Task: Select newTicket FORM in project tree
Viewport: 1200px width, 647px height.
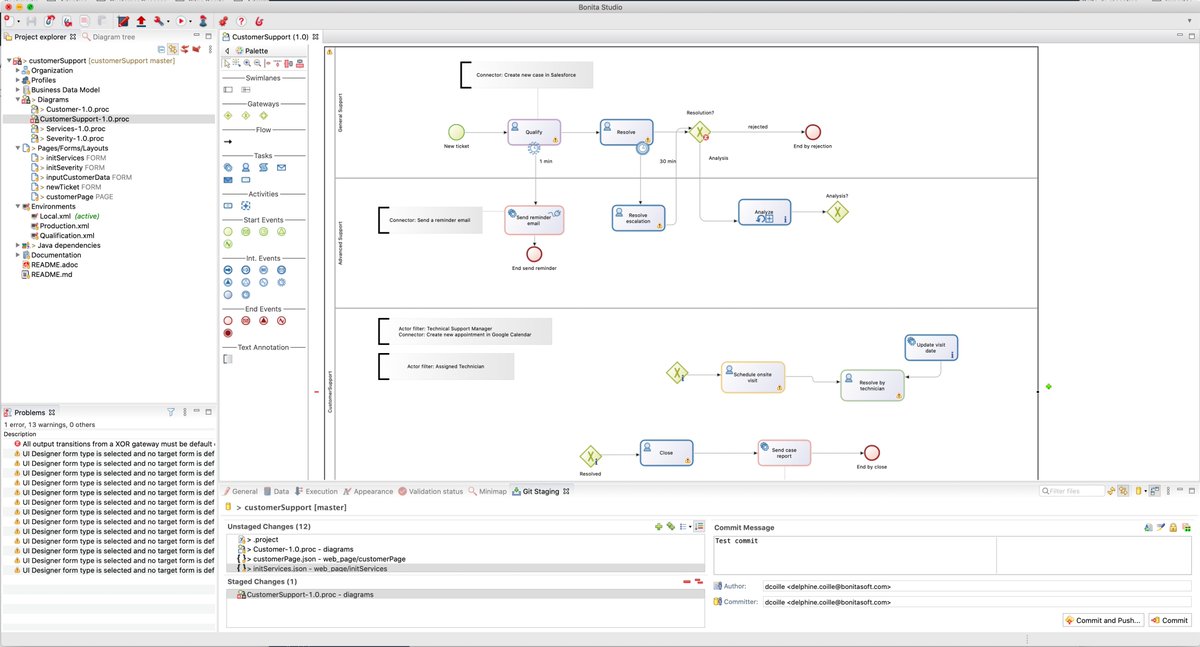Action: [x=66, y=187]
